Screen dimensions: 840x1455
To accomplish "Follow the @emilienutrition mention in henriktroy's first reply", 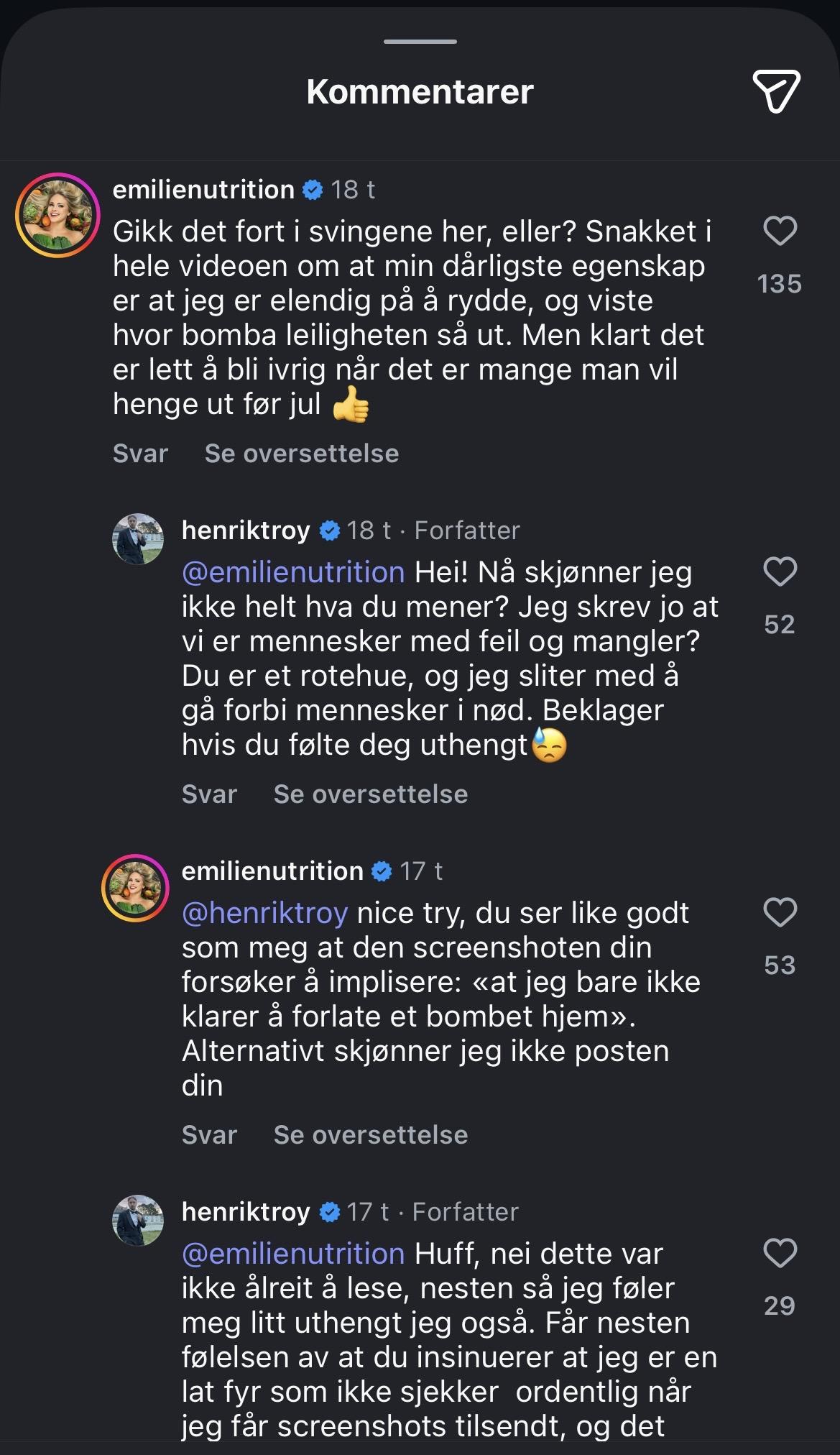I will point(293,572).
